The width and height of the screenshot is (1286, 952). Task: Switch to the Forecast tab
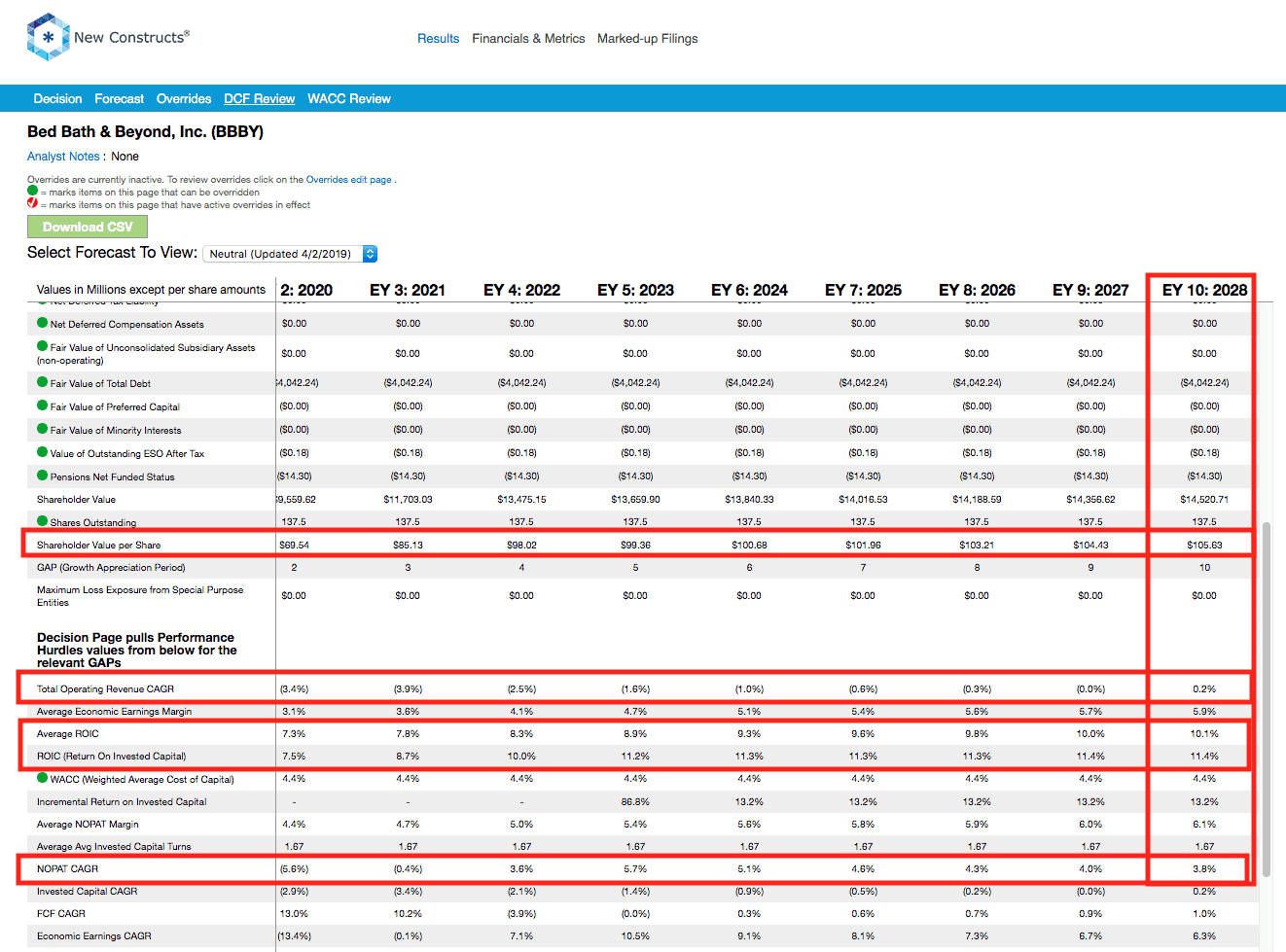pos(119,99)
